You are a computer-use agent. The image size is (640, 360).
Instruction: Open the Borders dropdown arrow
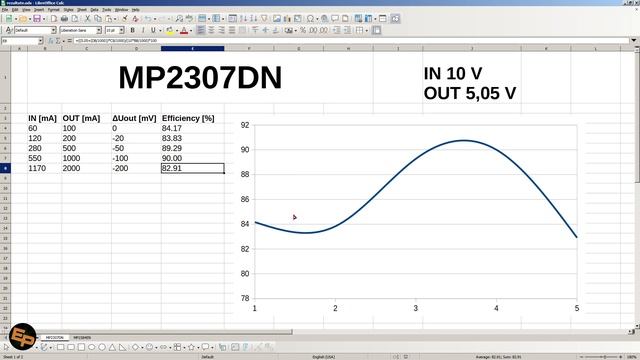pyautogui.click(x=367, y=31)
